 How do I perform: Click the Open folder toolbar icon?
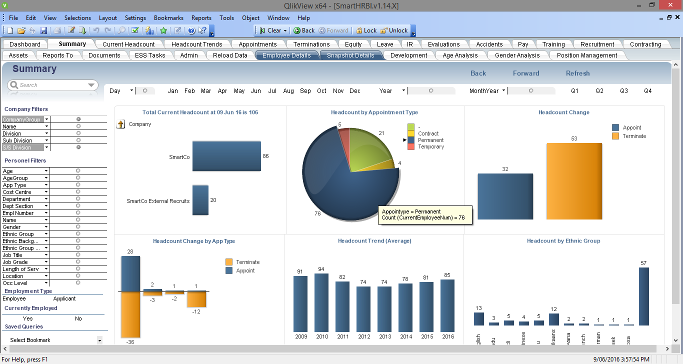tap(21, 30)
